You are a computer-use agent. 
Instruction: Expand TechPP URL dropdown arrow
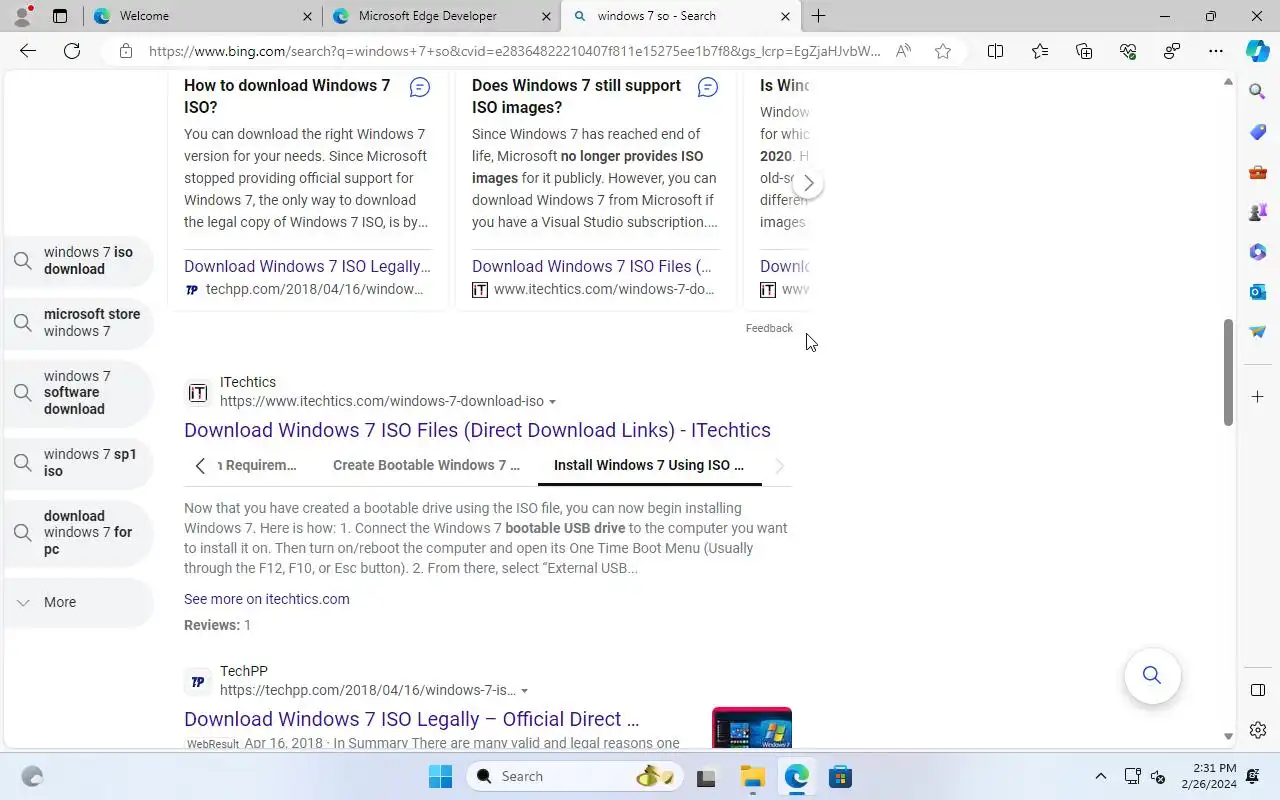[x=524, y=691]
